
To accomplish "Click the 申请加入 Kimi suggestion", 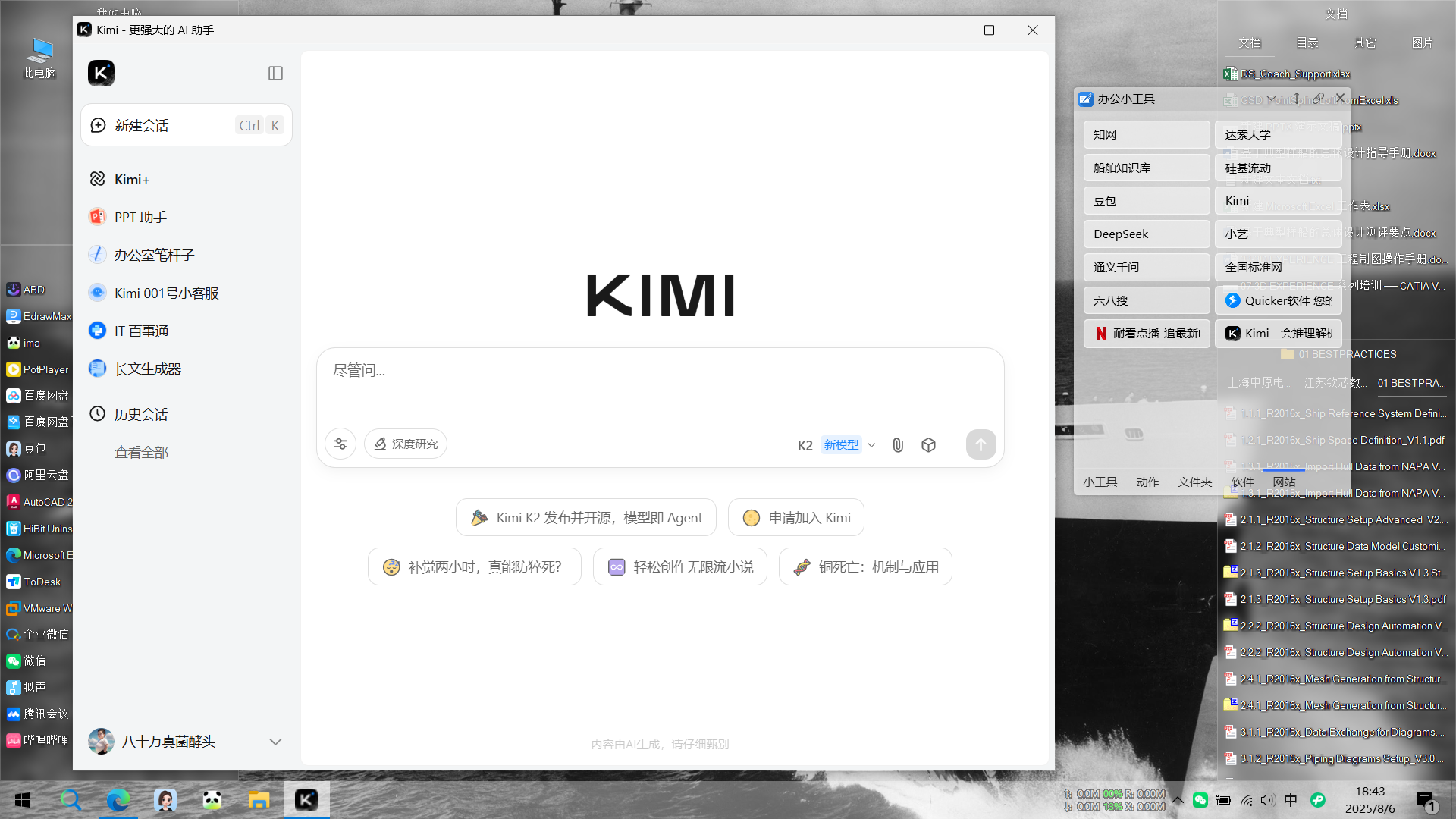I will 796,517.
